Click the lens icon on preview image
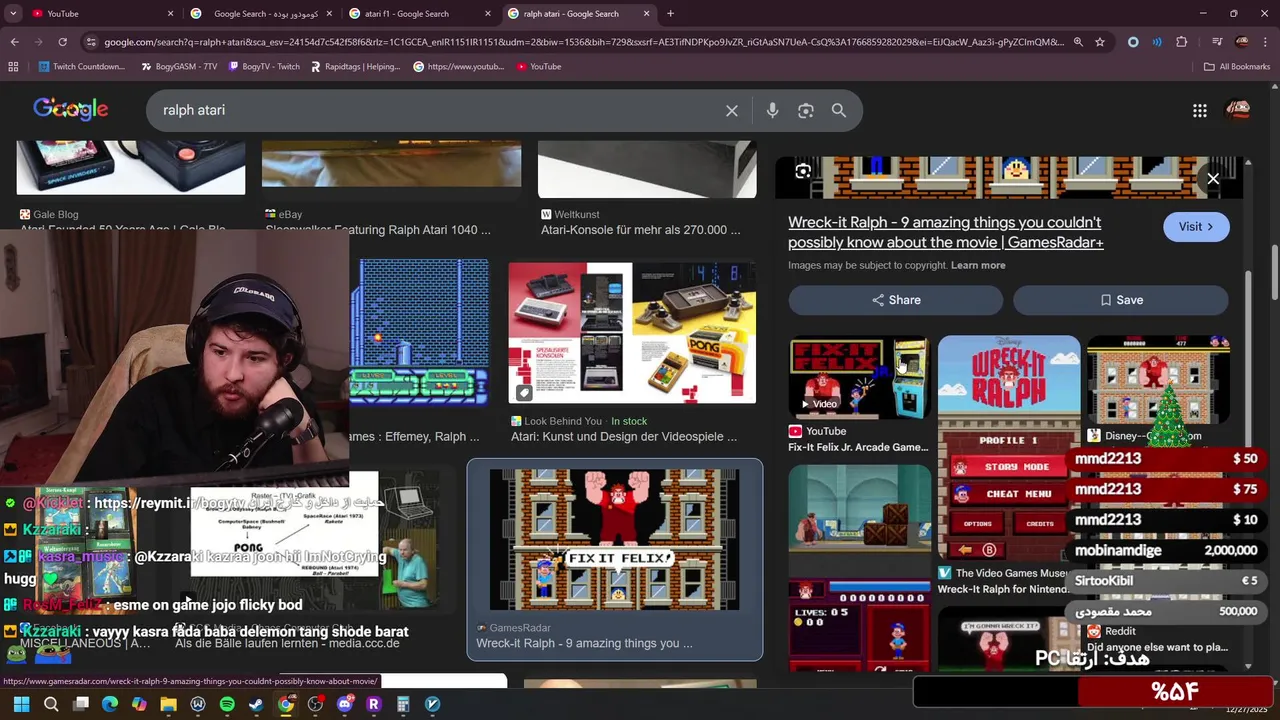Screen dimensions: 1280x720 803,172
